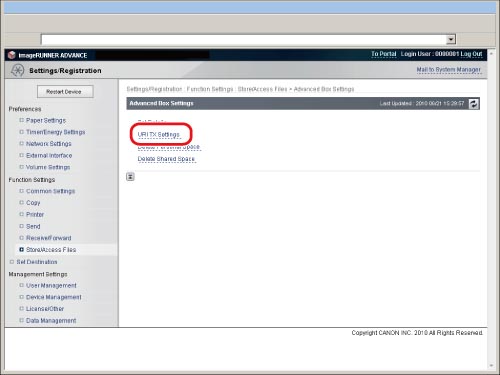Select Common Settings under Function Settings
Viewport: 500px width, 375px height.
[x=50, y=191]
